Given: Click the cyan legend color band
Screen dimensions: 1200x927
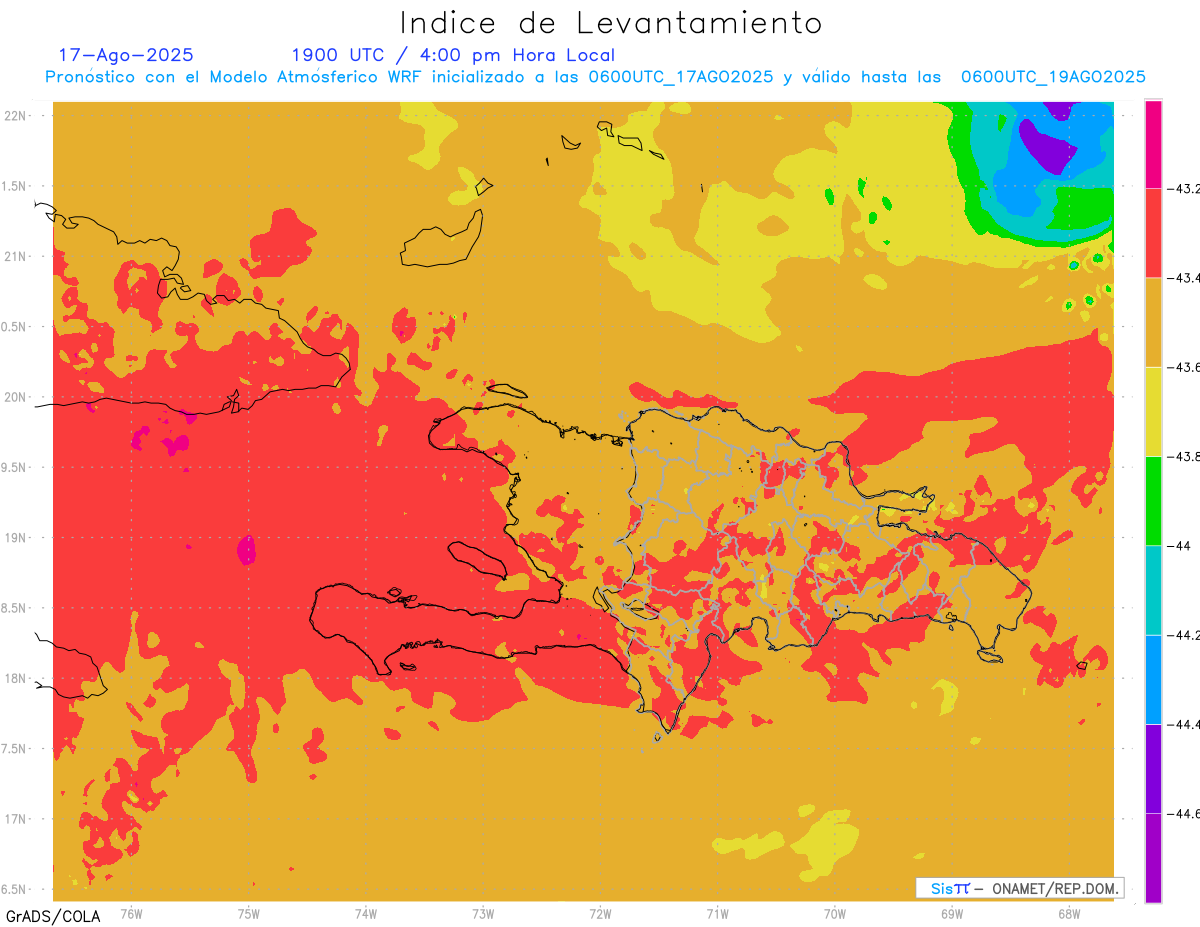Looking at the screenshot, I should (1153, 590).
